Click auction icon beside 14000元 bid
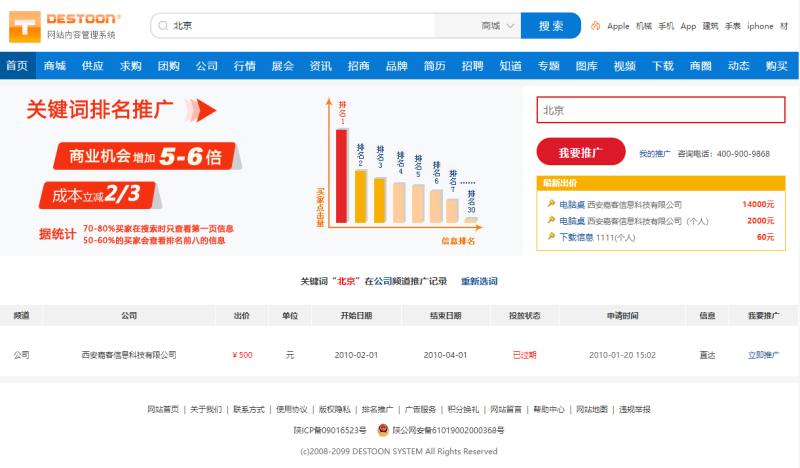800x468 pixels. 551,204
